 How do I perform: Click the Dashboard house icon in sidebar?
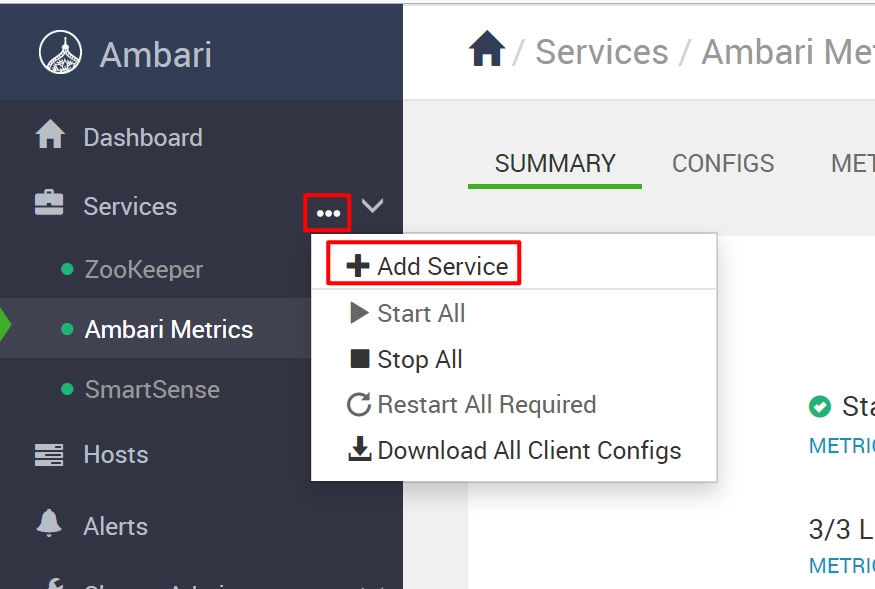(50, 135)
